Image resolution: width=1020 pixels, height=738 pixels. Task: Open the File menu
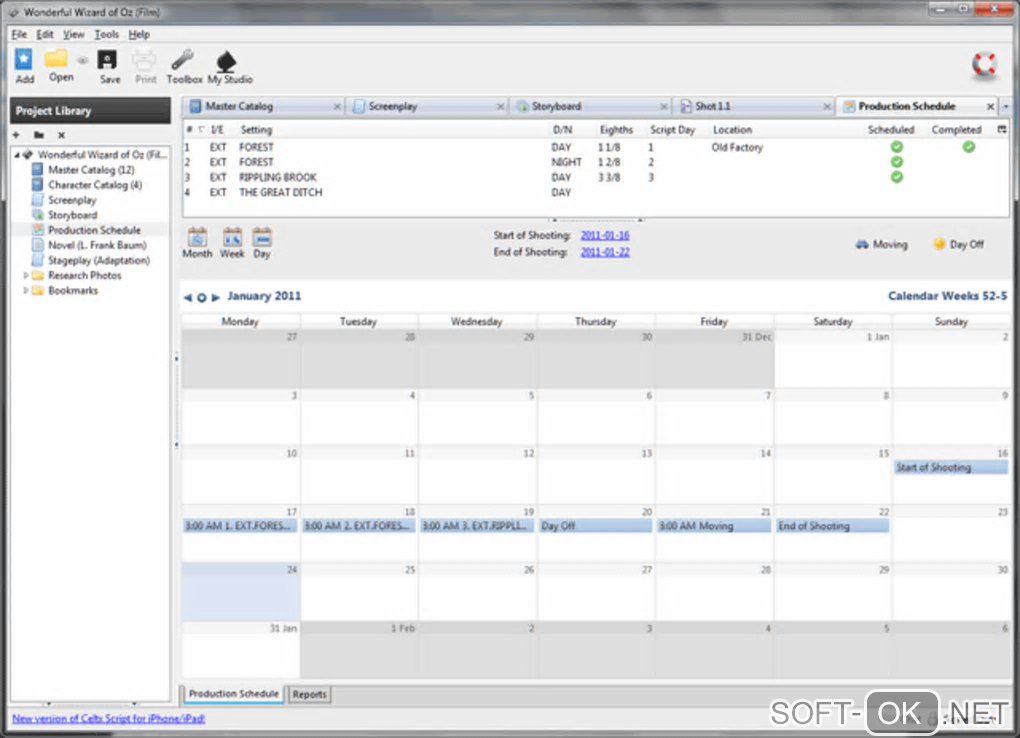19,34
